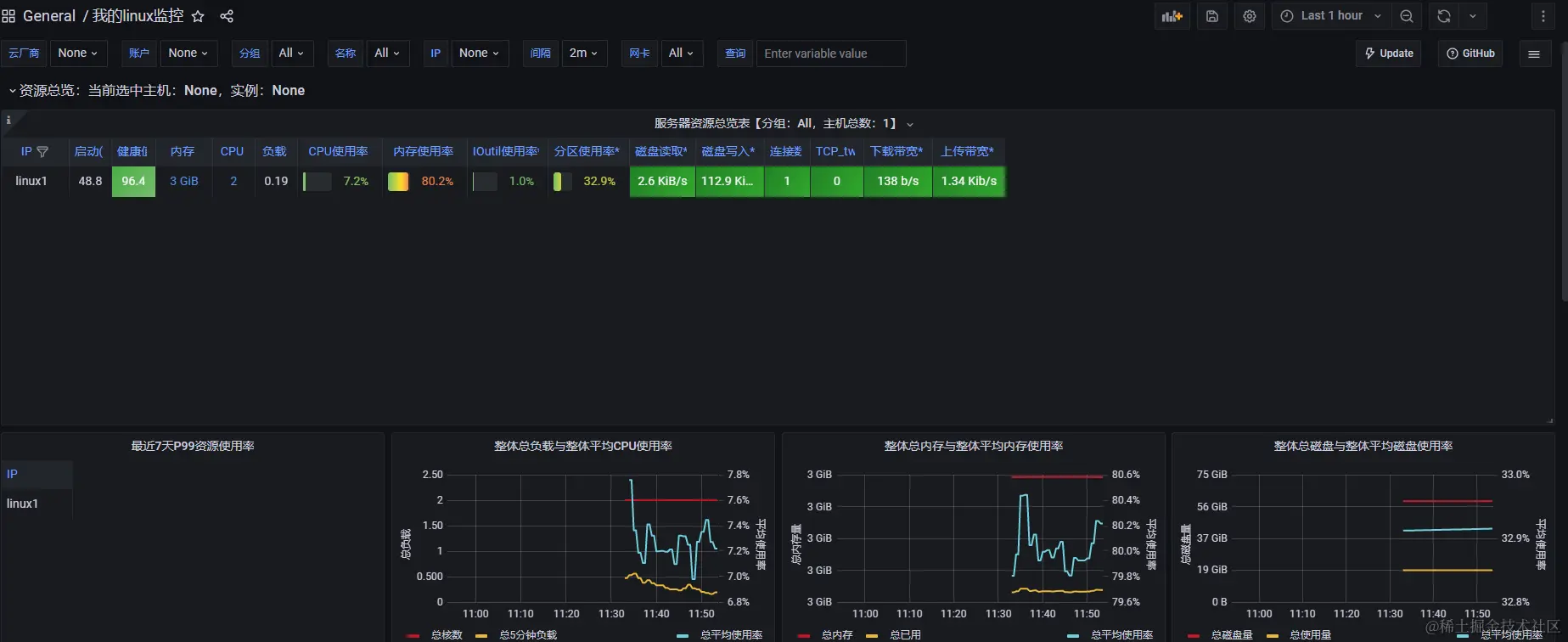The width and height of the screenshot is (1568, 642).
Task: Click the 3 GiB memory cell
Action: tap(183, 181)
